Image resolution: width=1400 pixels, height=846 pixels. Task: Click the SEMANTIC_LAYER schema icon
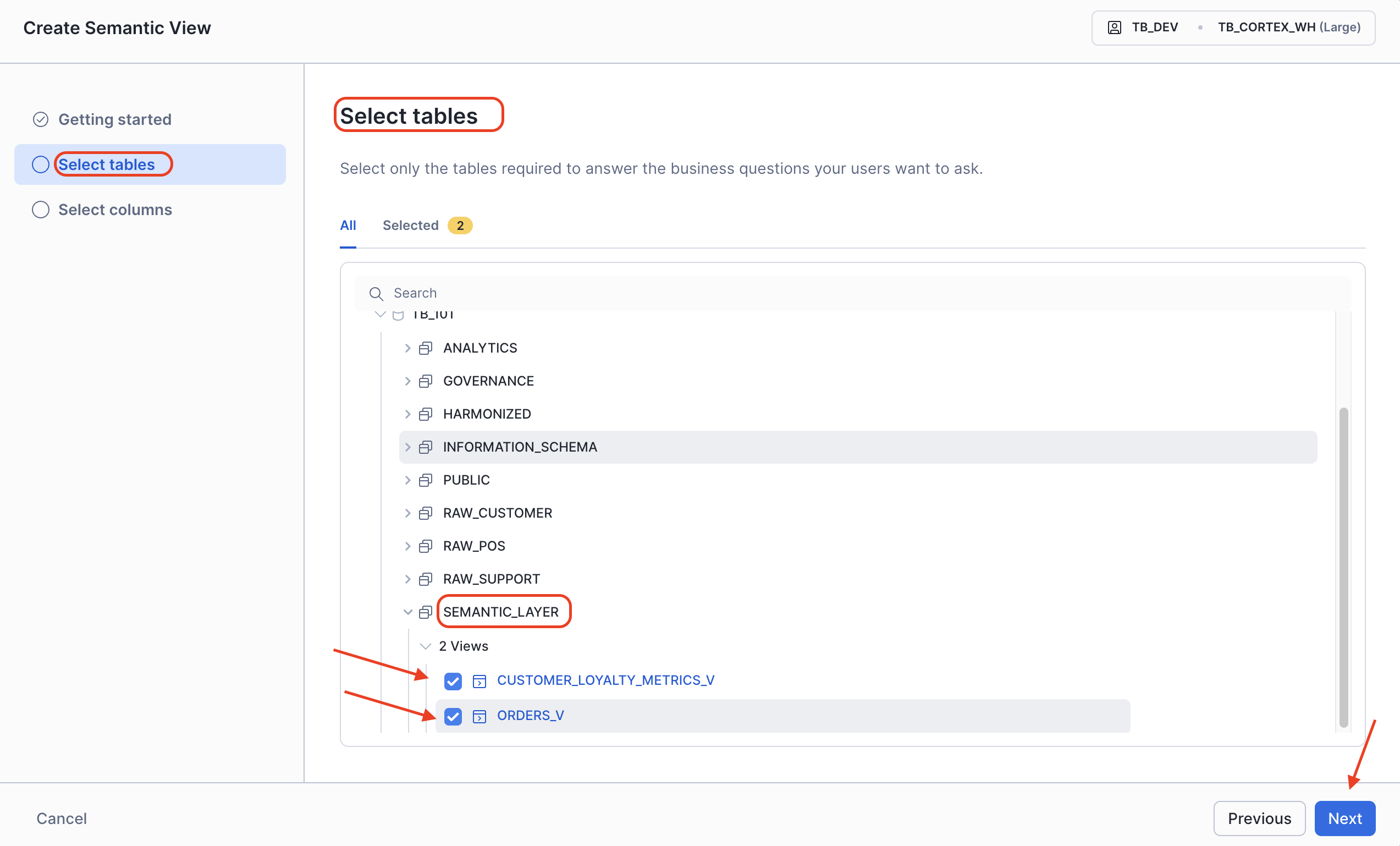426,612
